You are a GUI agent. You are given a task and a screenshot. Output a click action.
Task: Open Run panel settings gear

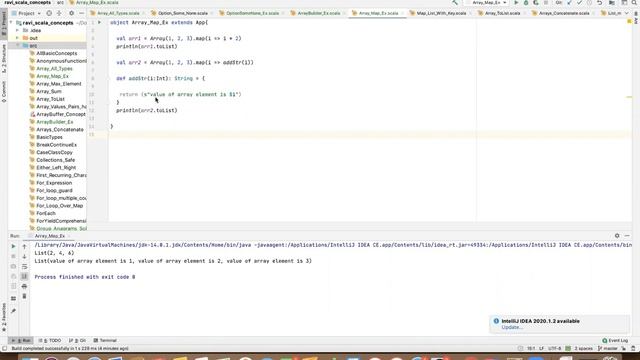coord(617,236)
